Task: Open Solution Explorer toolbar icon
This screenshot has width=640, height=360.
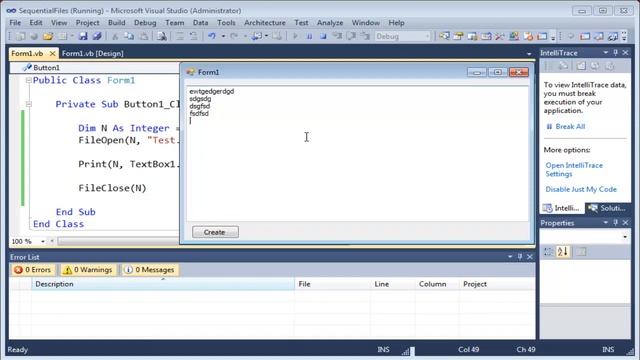Action: 444,36
